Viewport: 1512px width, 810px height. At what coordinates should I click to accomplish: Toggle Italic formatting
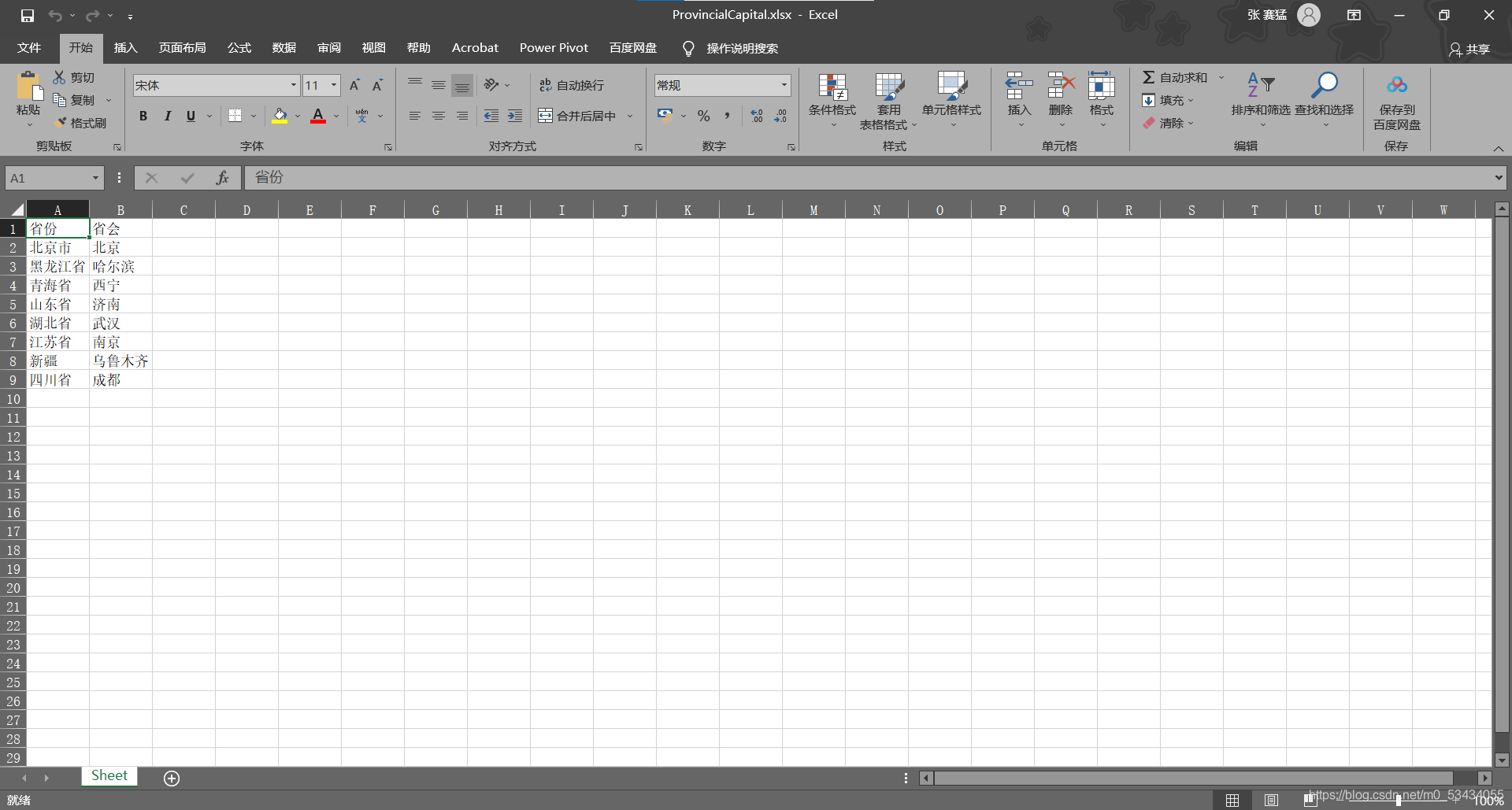point(167,116)
